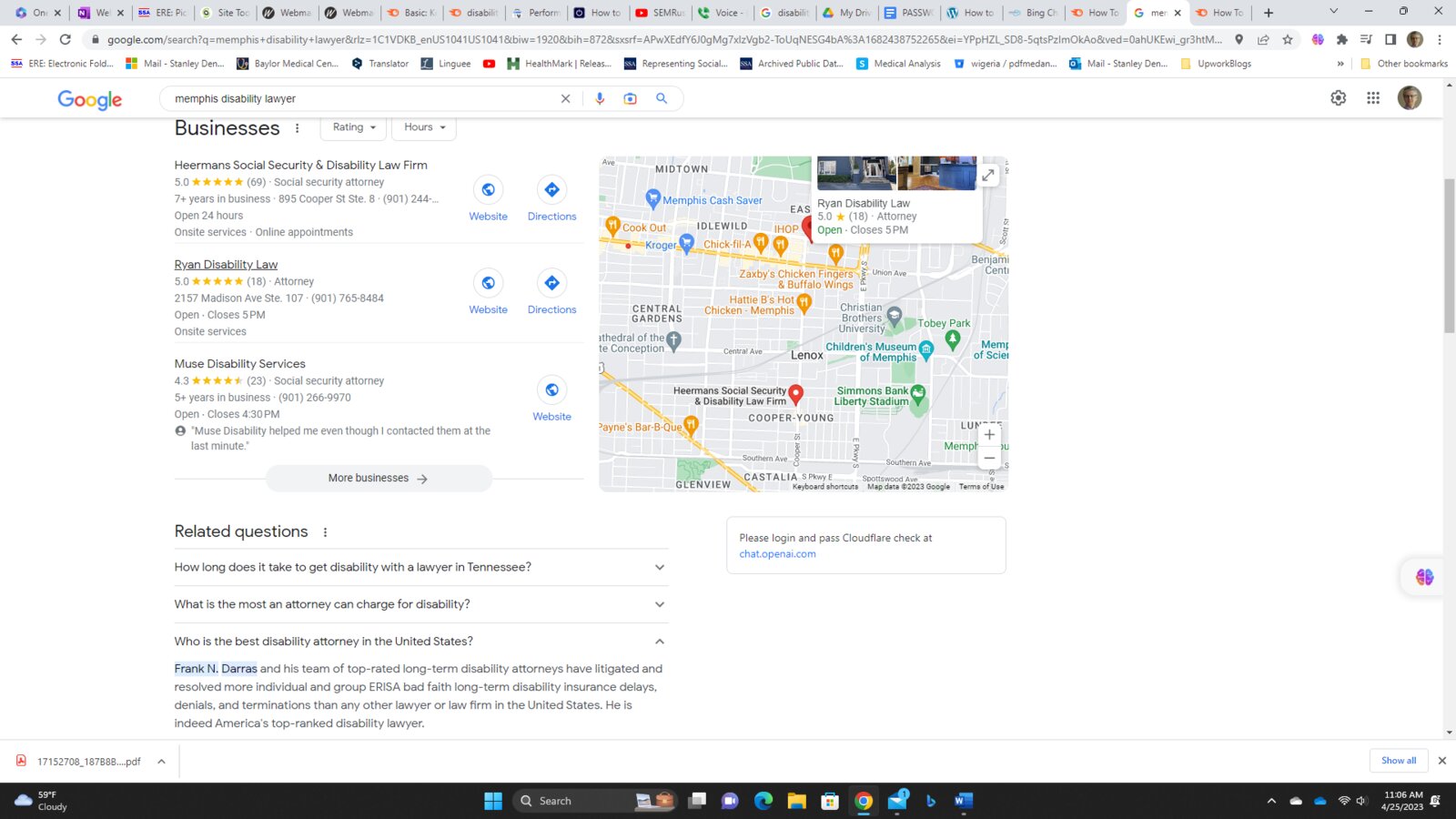Go to Google home via logo
Viewport: 1456px width, 819px height.
89,99
